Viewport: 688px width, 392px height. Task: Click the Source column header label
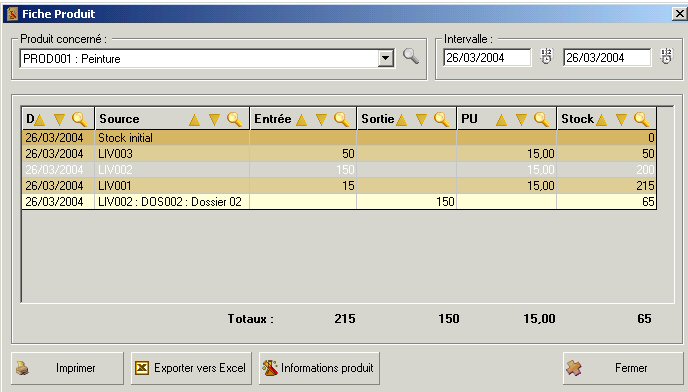119,119
